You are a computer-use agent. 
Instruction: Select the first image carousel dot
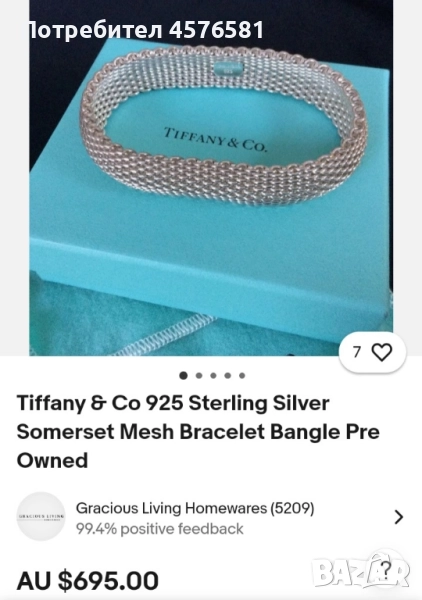[x=184, y=375]
